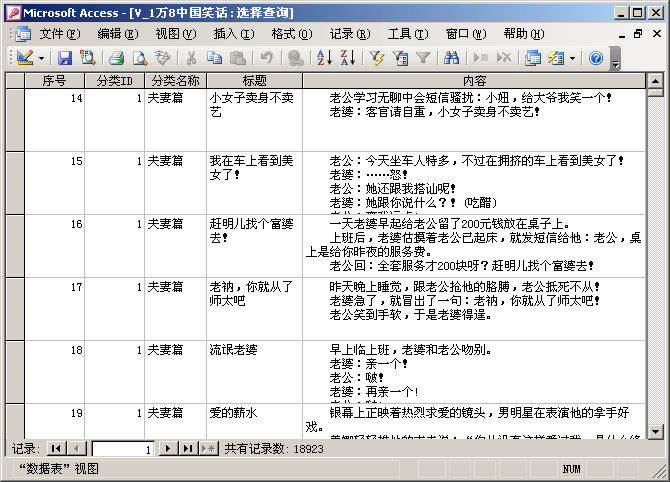
Task: Click the Find binoculars icon
Action: (x=451, y=58)
